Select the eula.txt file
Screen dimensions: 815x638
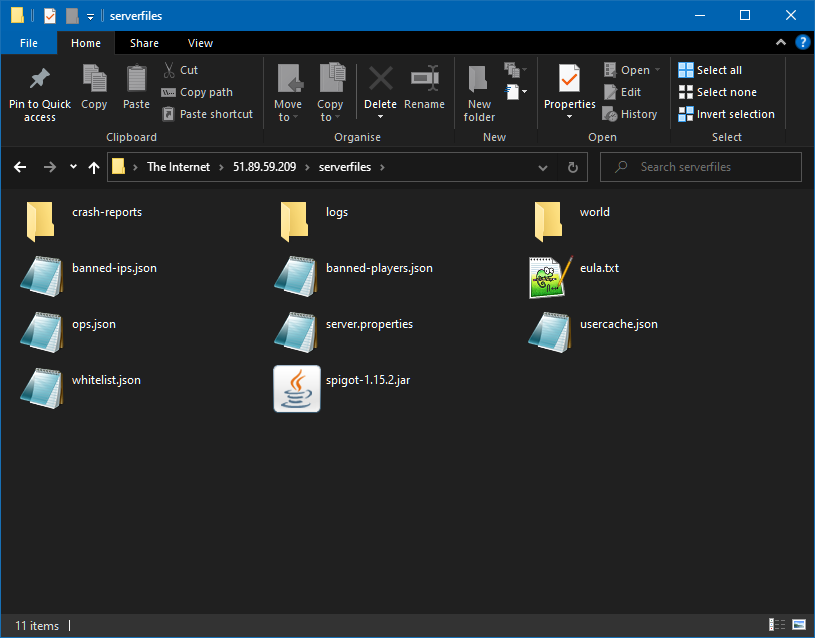click(x=573, y=277)
